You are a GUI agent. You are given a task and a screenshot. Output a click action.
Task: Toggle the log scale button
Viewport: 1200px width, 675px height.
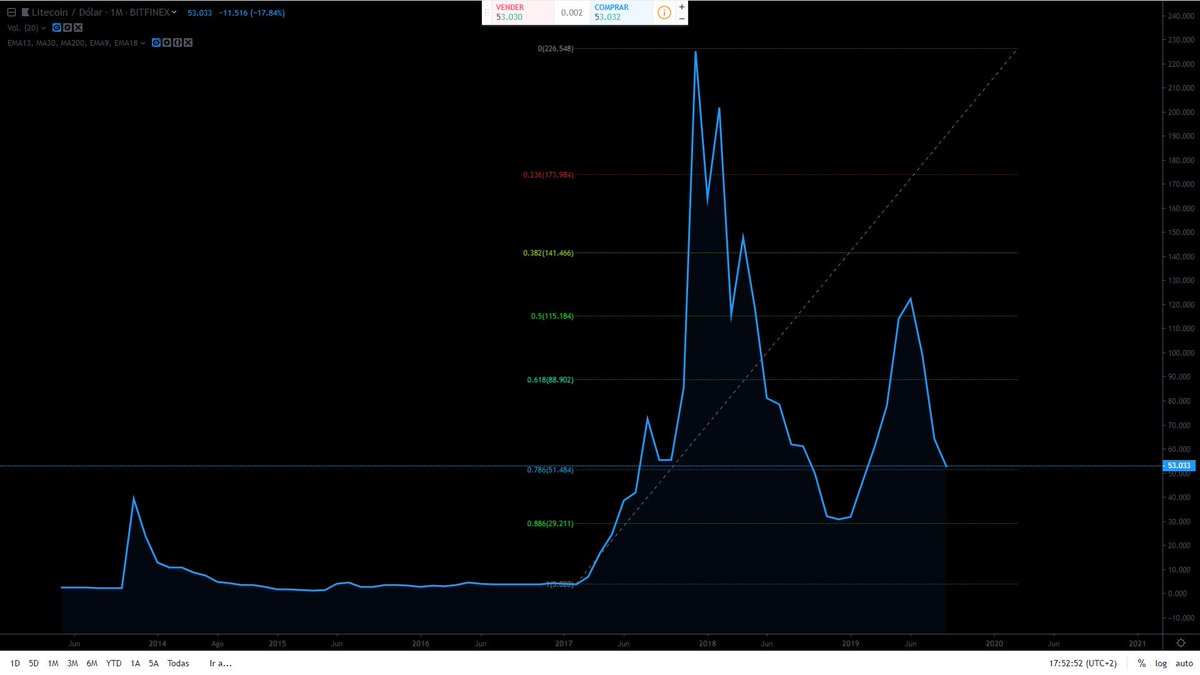(1161, 663)
